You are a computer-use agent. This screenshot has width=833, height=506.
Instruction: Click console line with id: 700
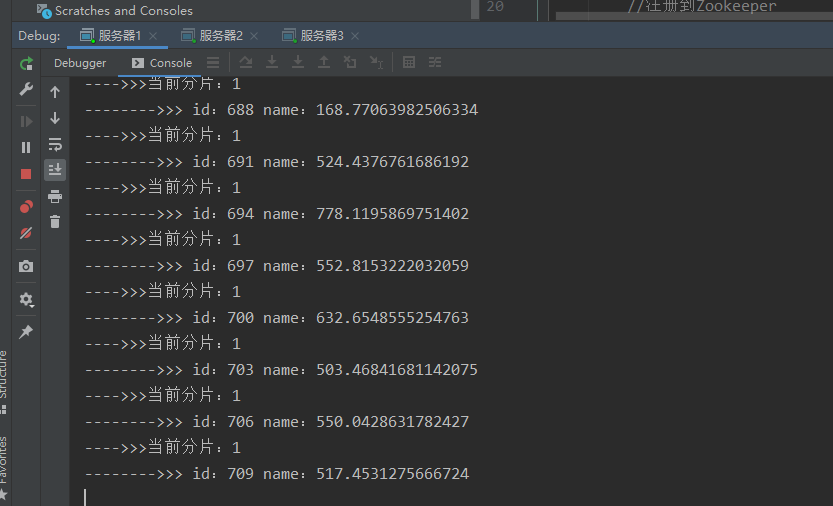click(277, 318)
